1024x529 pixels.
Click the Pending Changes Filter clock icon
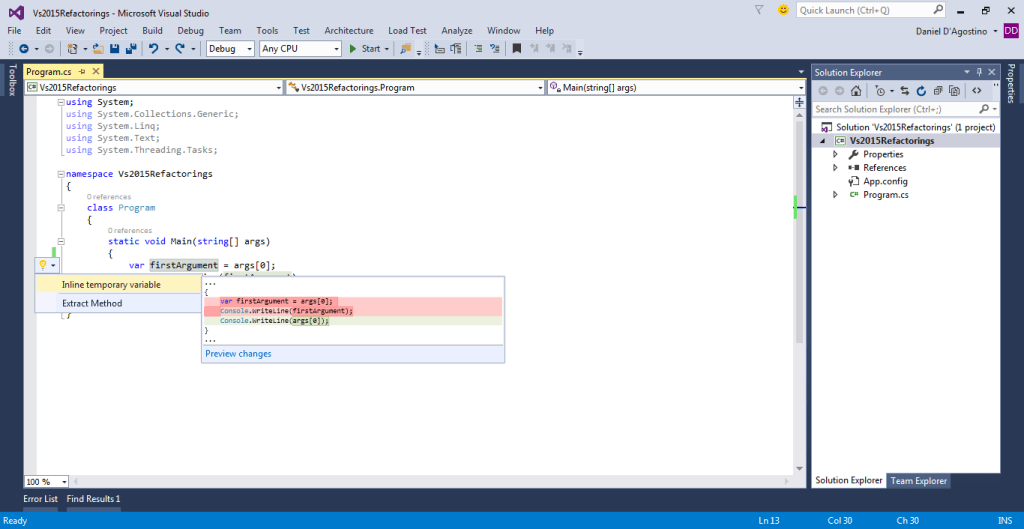[880, 91]
